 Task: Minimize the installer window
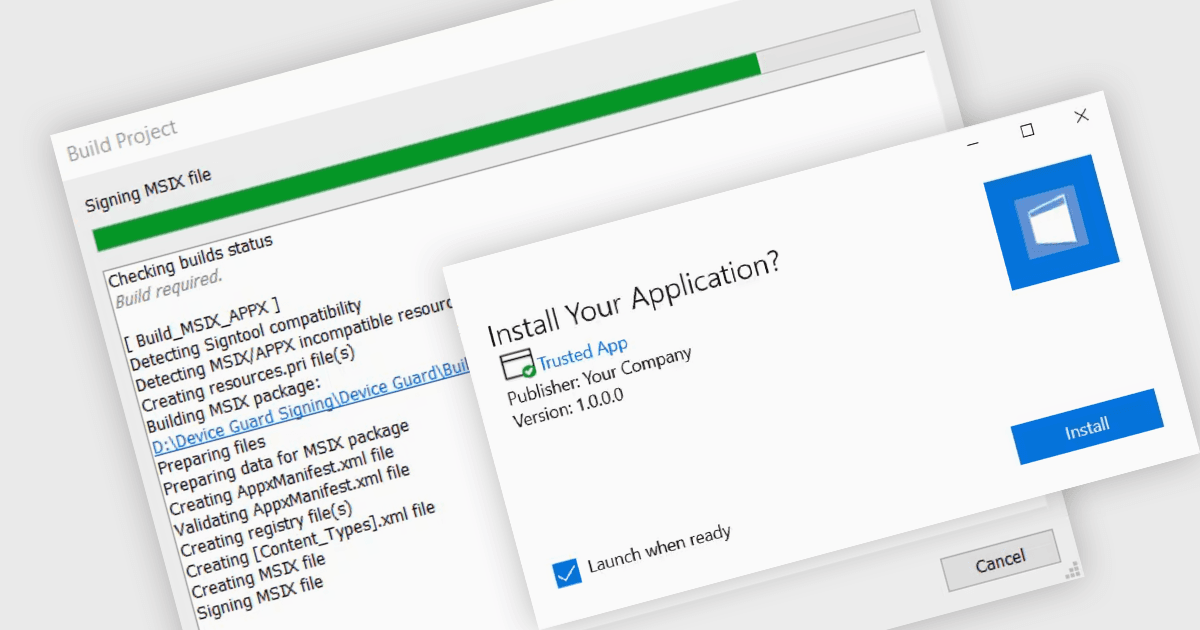[974, 143]
